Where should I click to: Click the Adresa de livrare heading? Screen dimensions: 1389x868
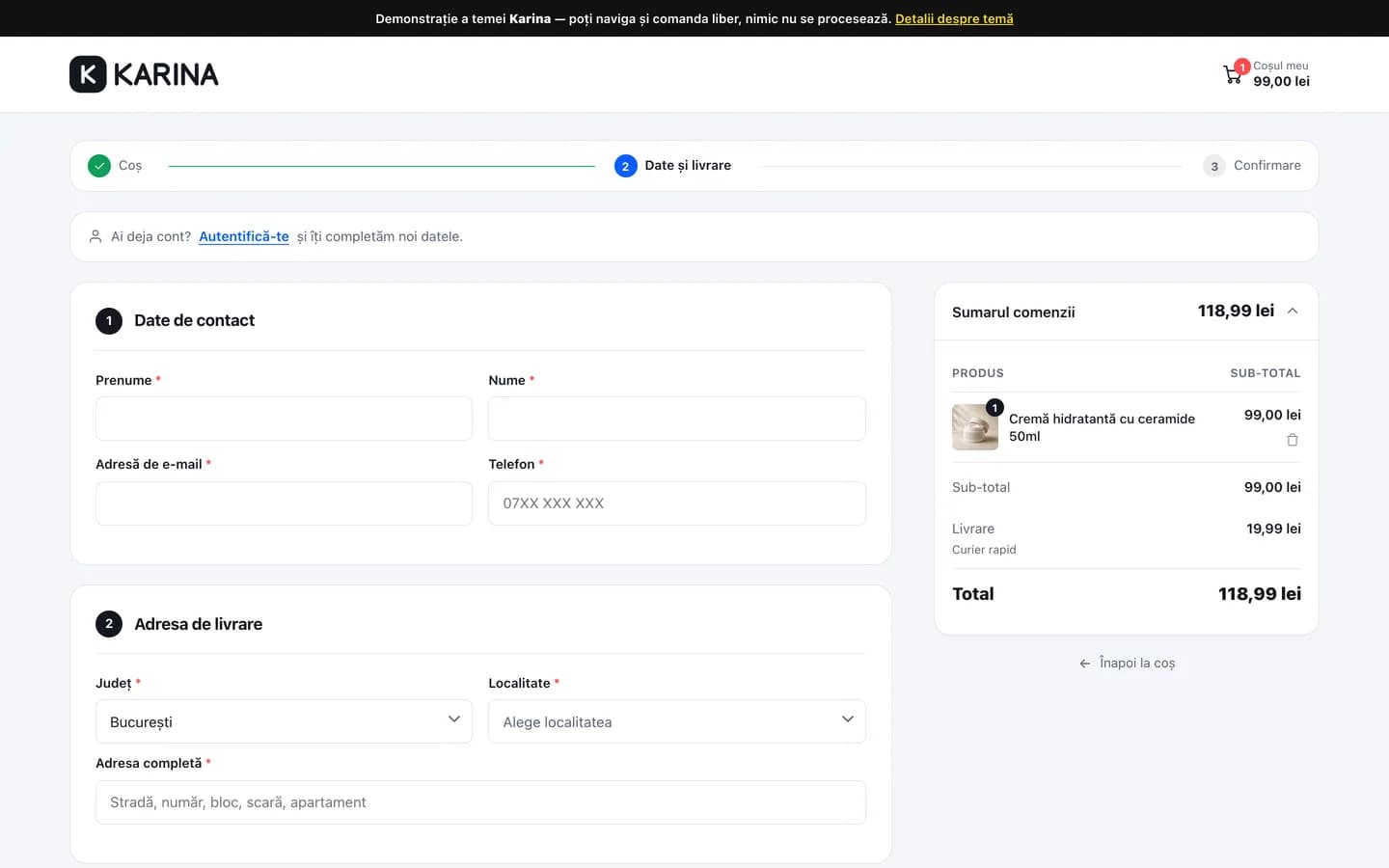tap(198, 624)
